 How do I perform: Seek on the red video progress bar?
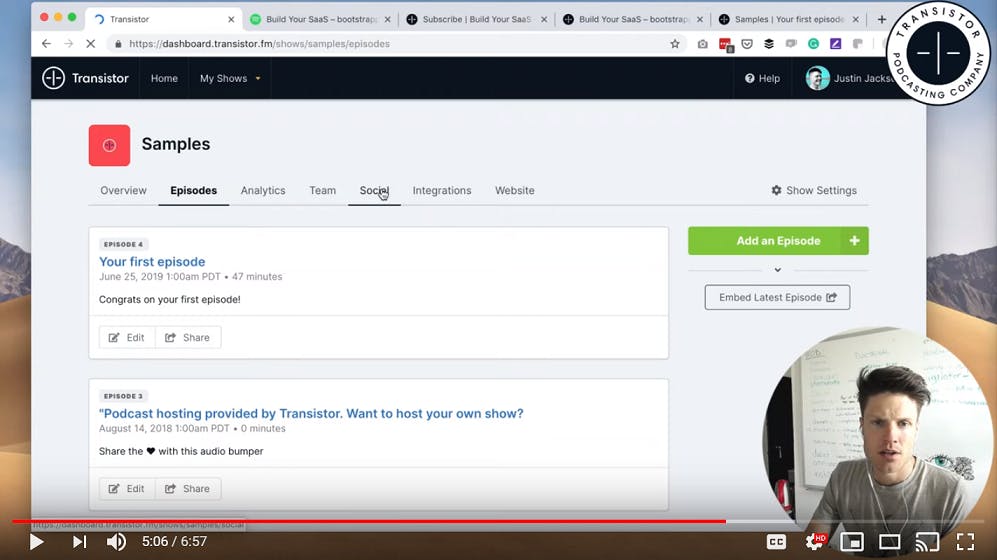[498, 521]
